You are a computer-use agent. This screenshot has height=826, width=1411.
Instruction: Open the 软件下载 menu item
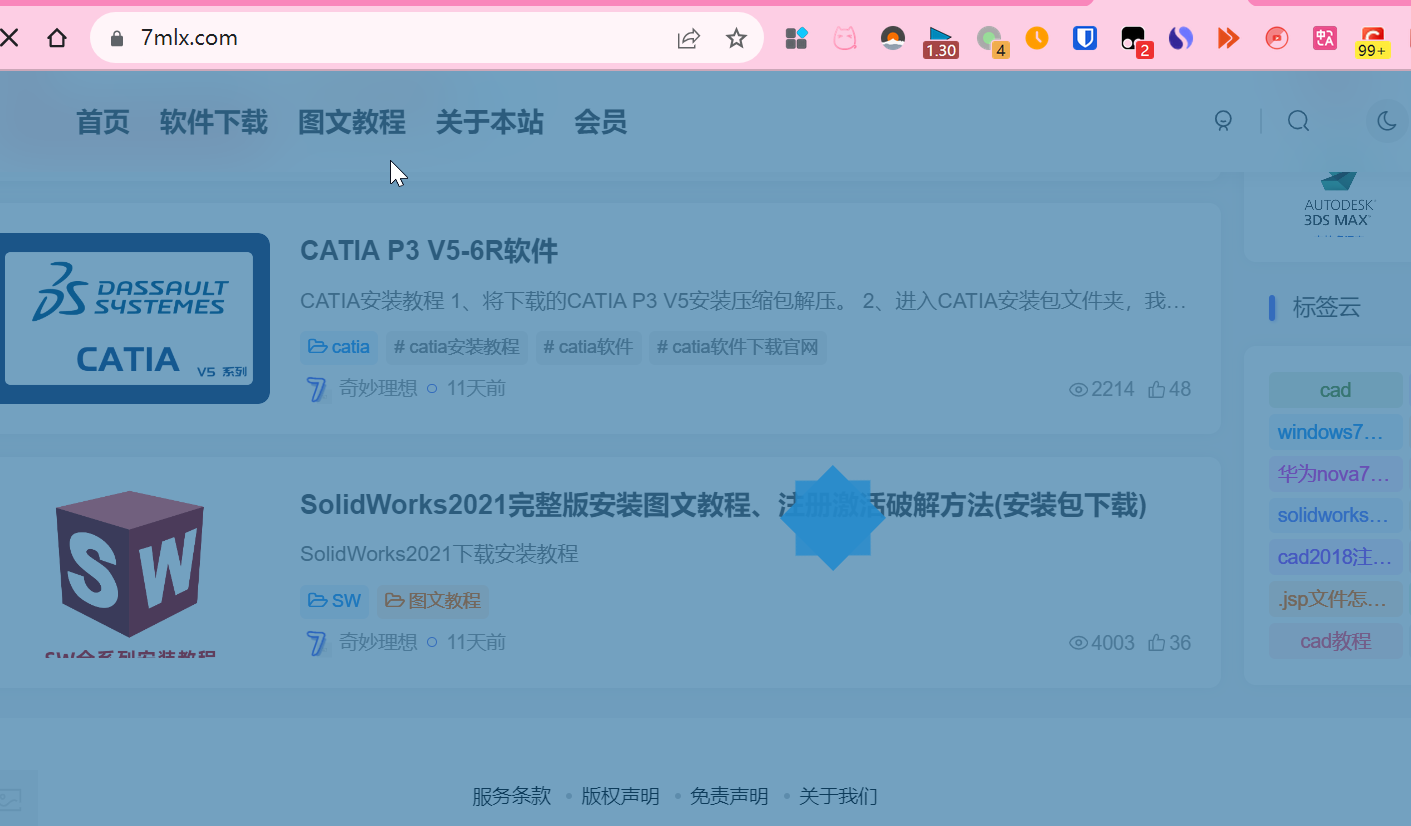point(214,122)
